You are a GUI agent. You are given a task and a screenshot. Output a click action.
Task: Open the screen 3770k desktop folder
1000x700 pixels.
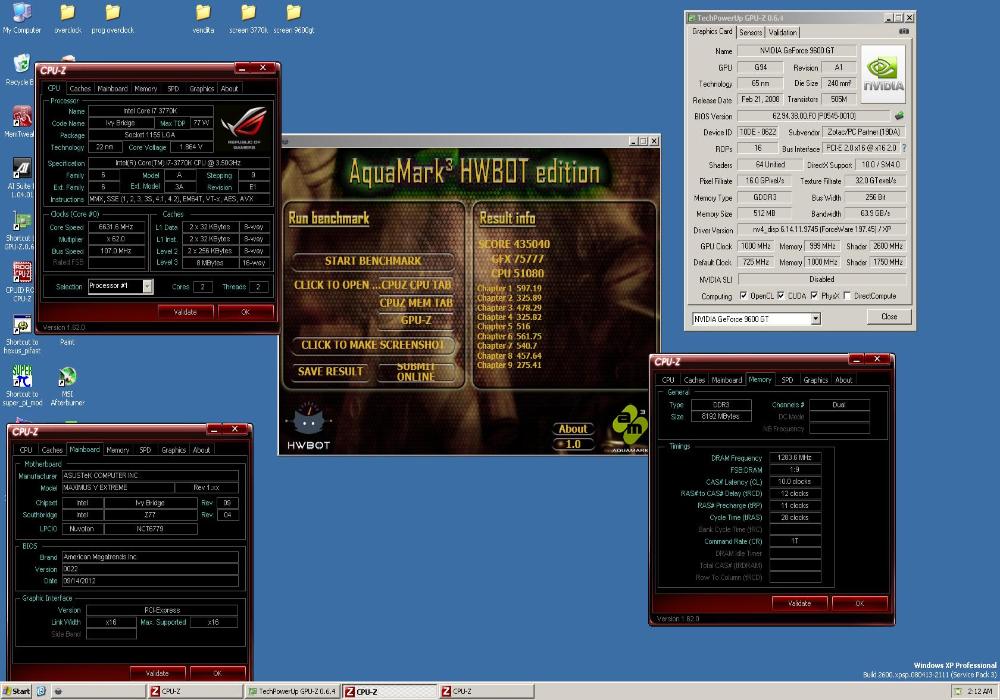click(248, 17)
